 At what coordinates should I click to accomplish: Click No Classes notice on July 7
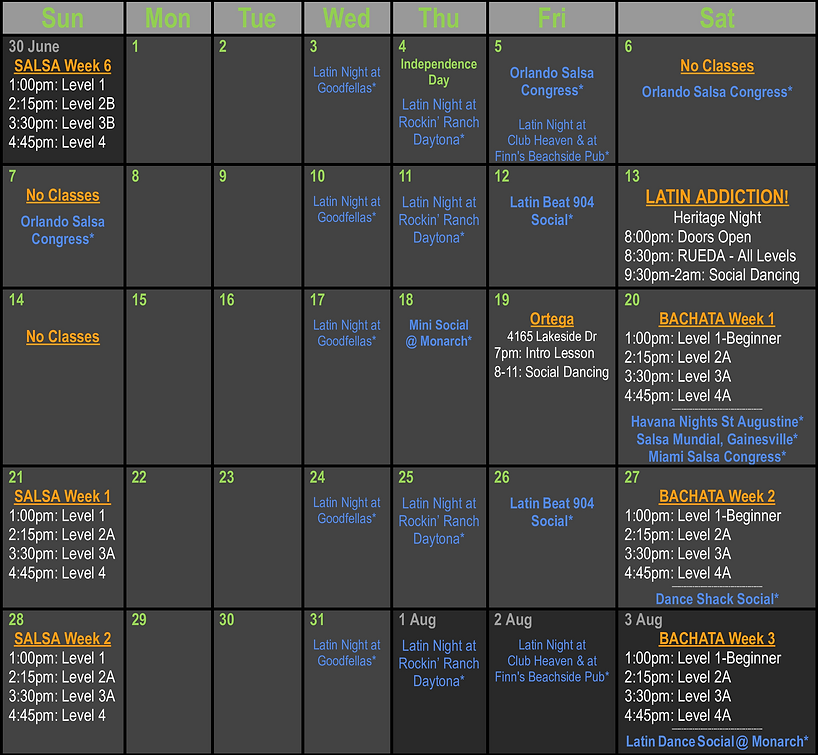point(62,195)
